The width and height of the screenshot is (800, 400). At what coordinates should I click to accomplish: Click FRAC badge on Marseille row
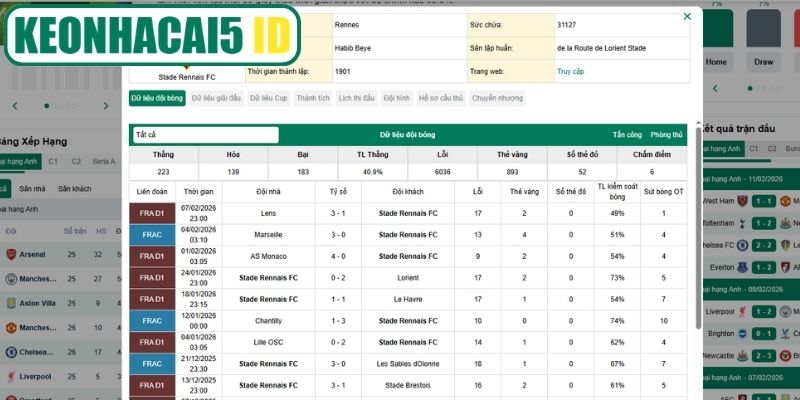pyautogui.click(x=152, y=235)
